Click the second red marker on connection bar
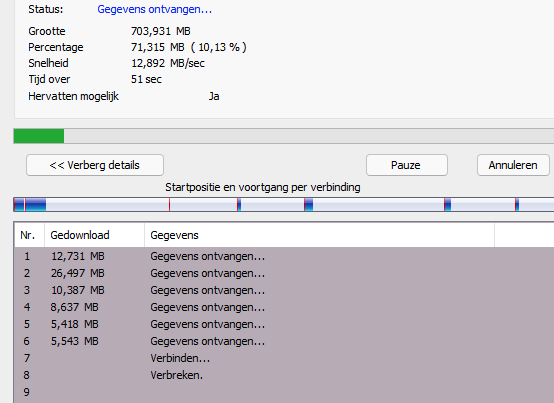 point(170,205)
